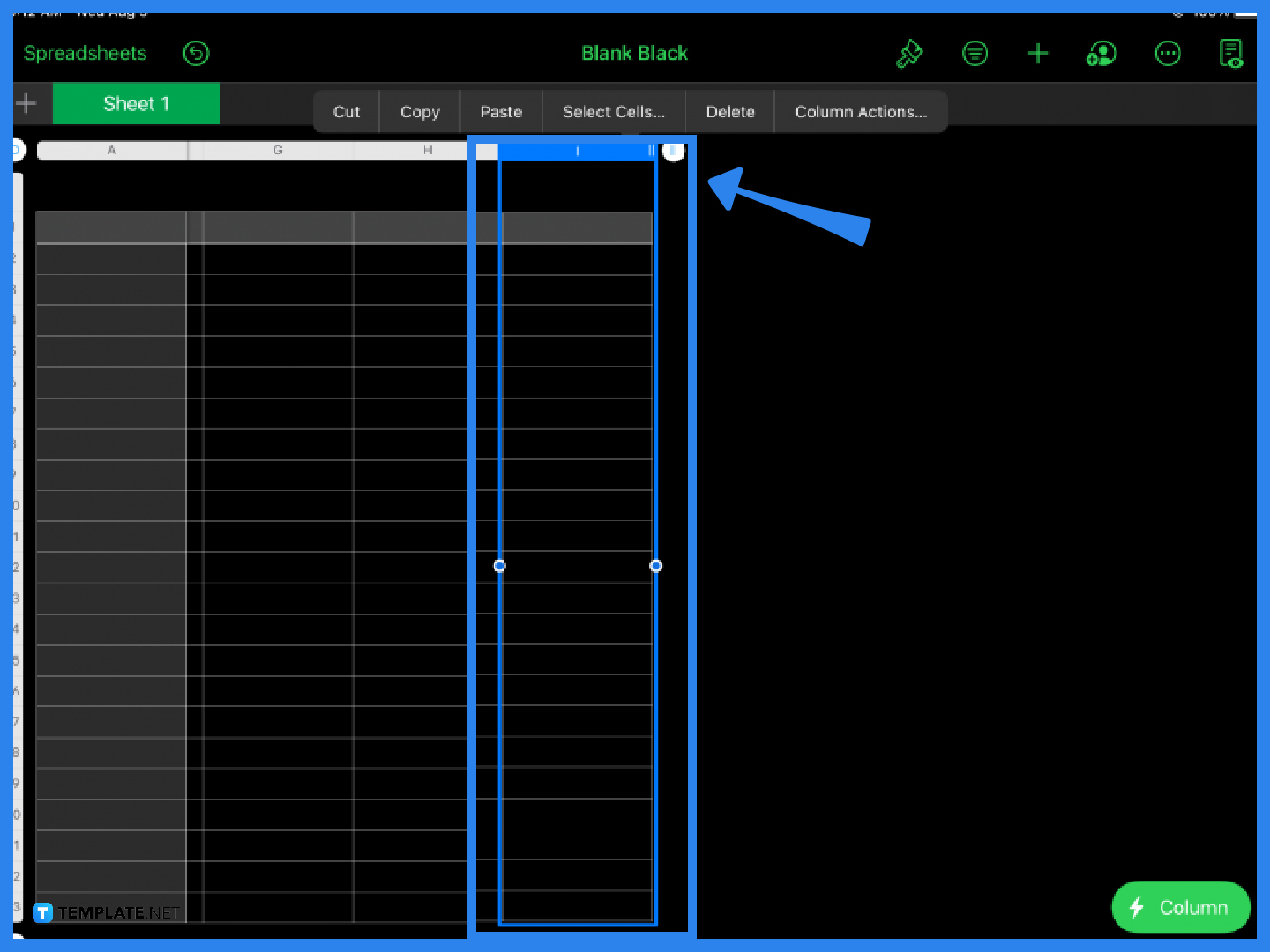Viewport: 1270px width, 952px height.
Task: Switch to the Sheet 1 tab
Action: (x=136, y=103)
